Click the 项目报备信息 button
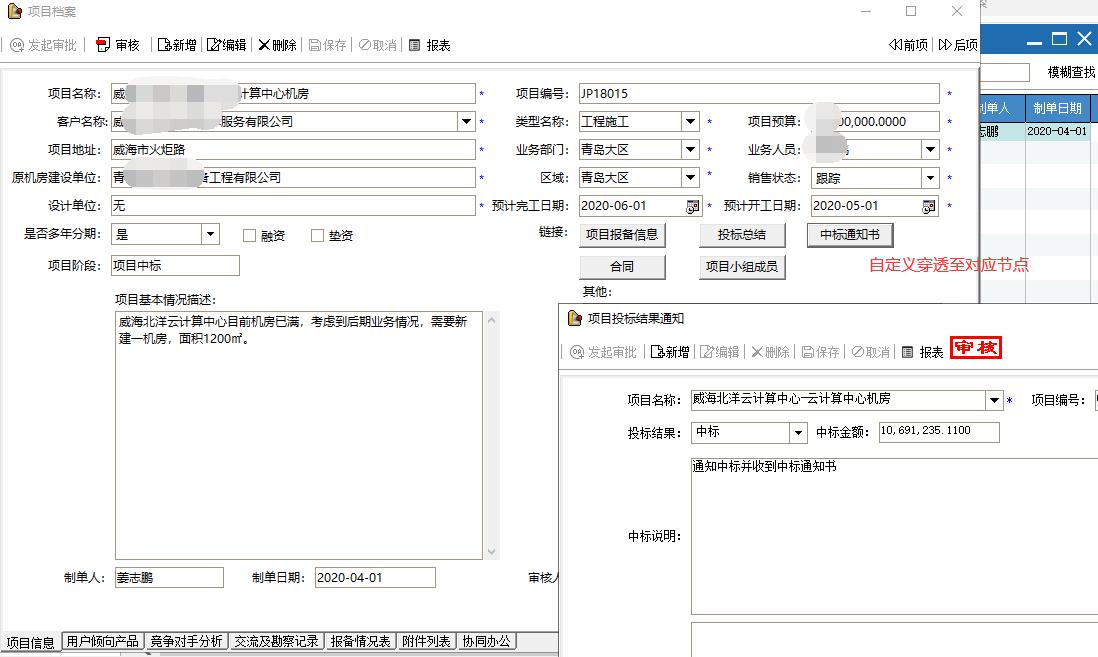 [622, 235]
